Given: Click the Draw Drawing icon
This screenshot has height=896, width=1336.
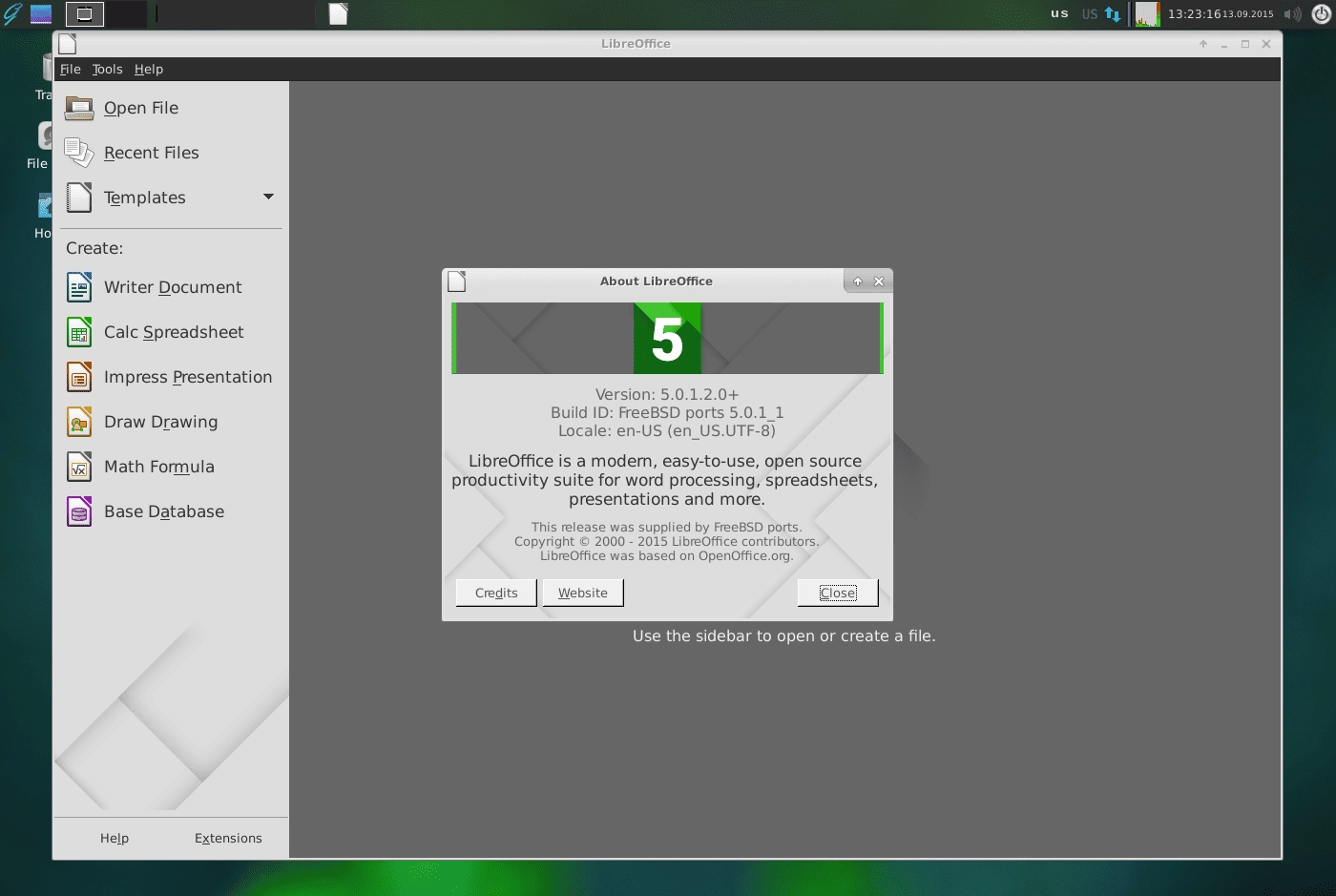Looking at the screenshot, I should 79,422.
